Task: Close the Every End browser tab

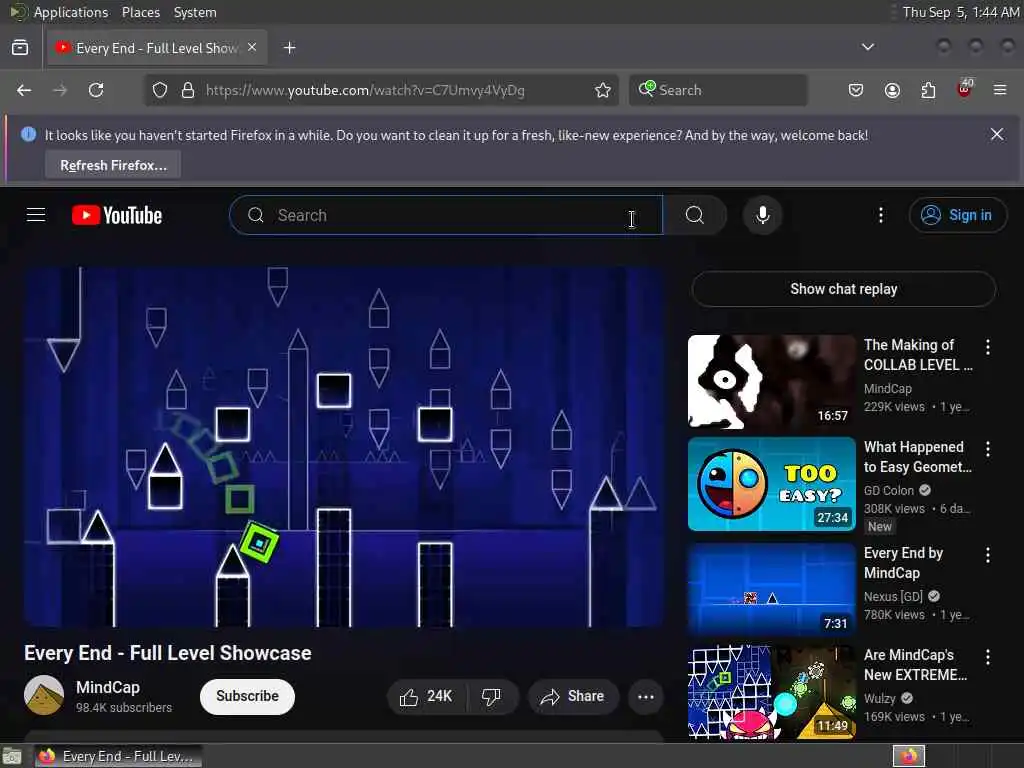Action: [x=252, y=47]
